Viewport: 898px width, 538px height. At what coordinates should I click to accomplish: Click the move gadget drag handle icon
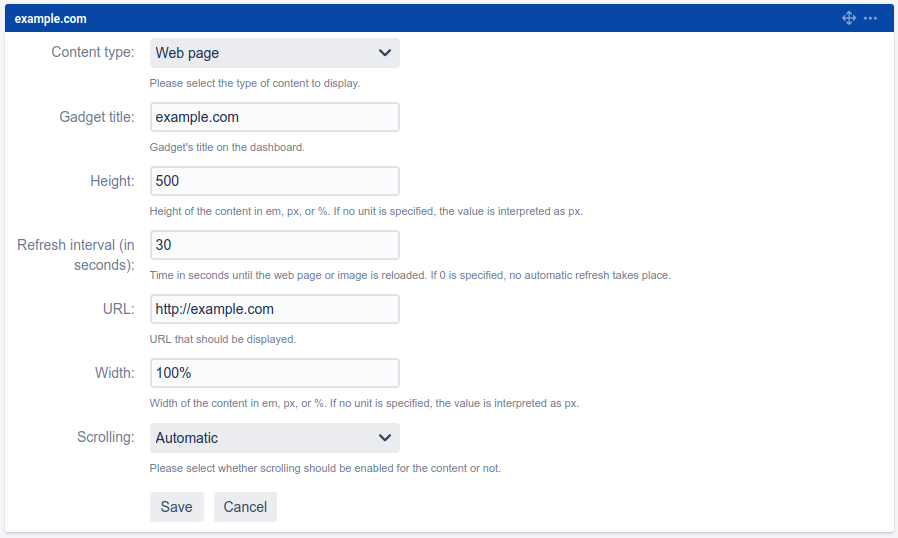(849, 18)
